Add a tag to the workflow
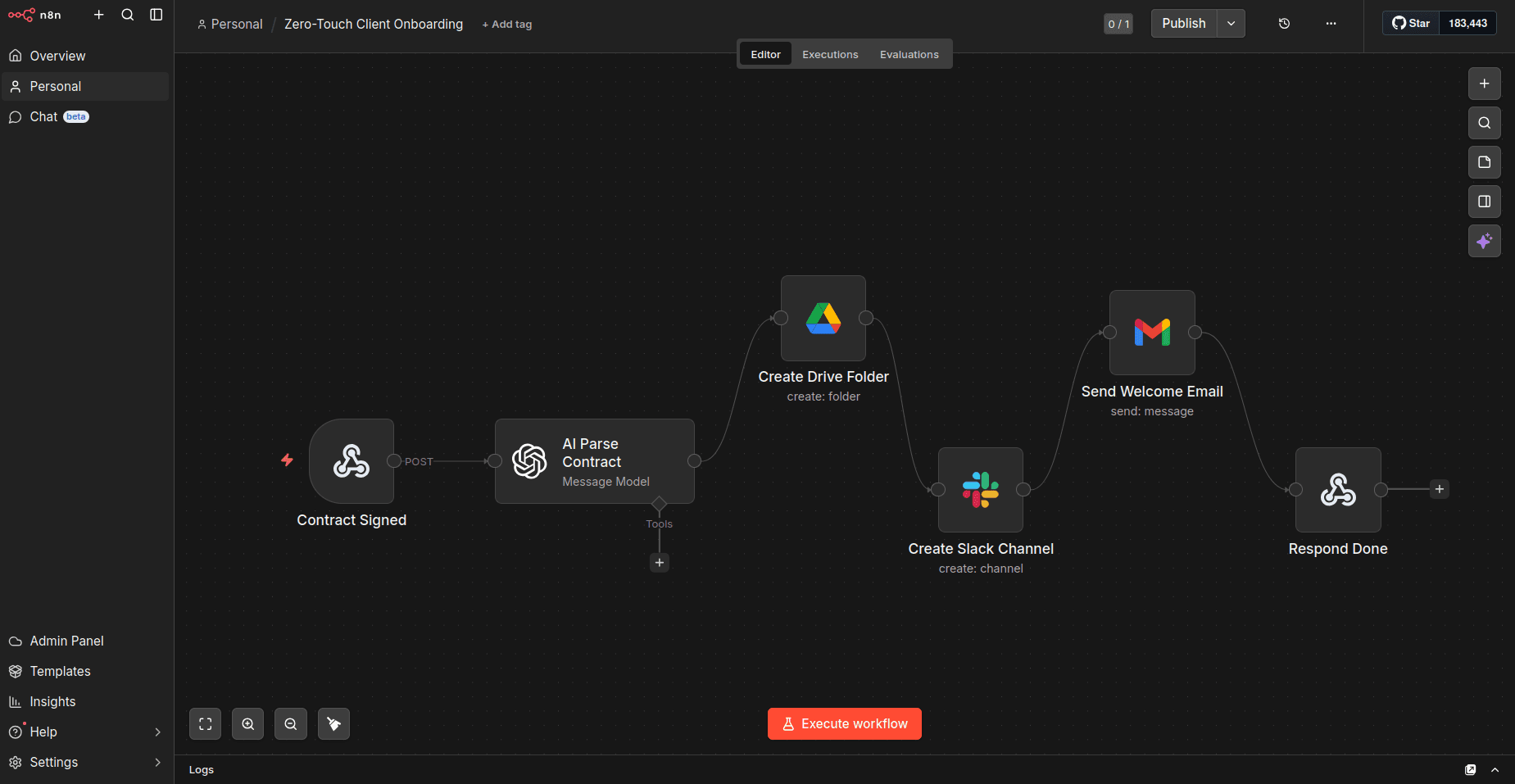The height and width of the screenshot is (784, 1515). (506, 24)
